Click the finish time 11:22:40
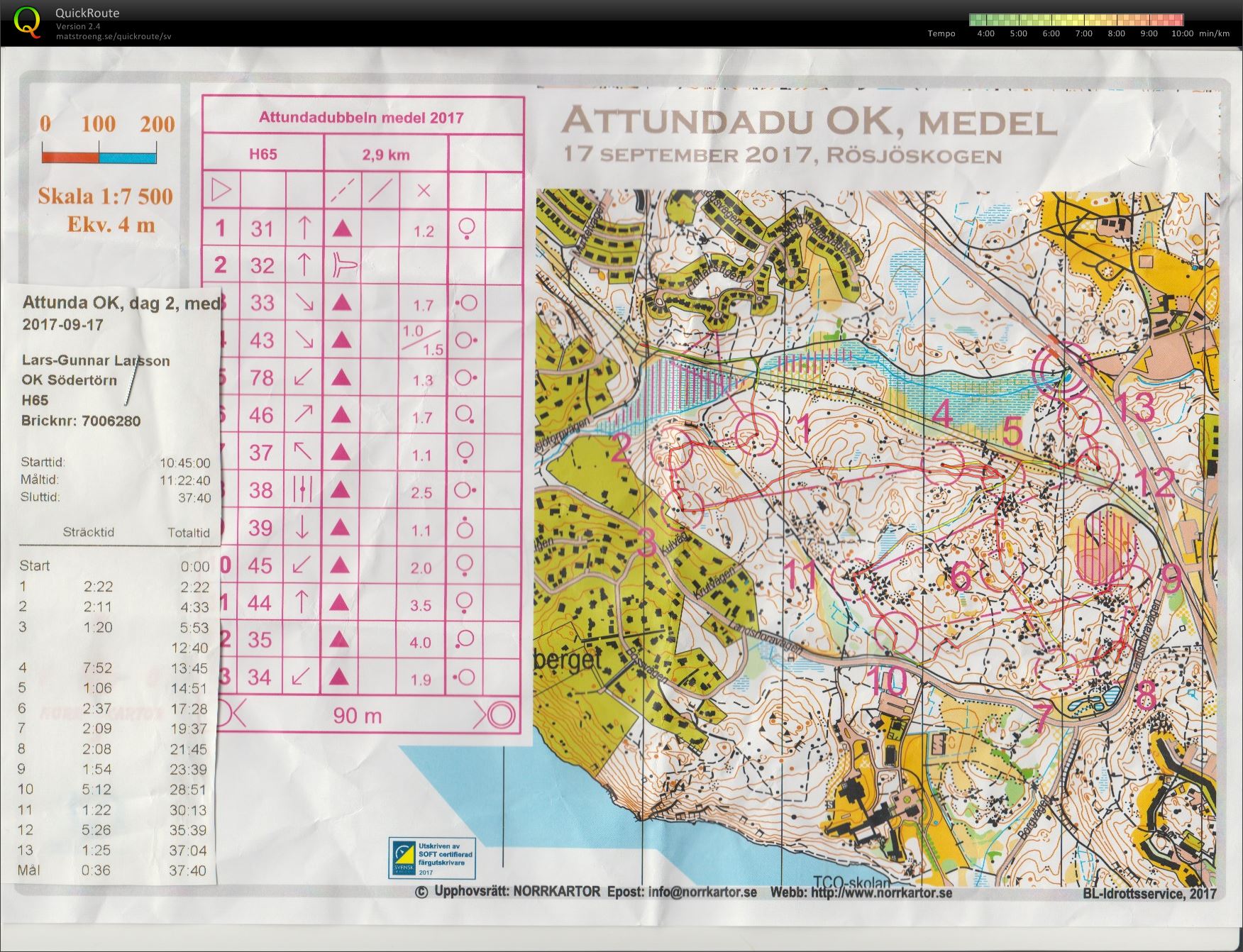This screenshot has width=1243, height=952. point(185,480)
